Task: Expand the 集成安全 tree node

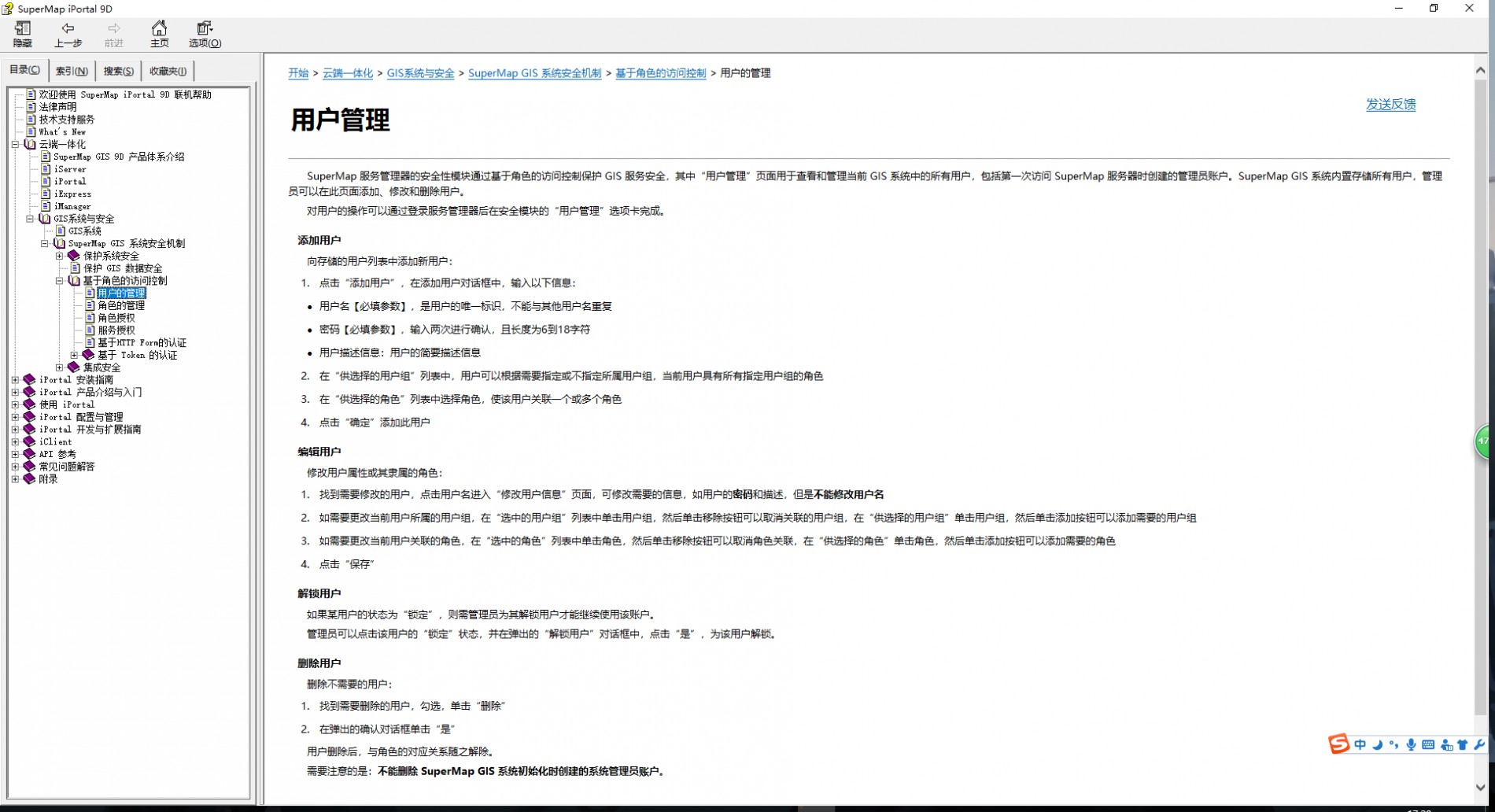Action: [59, 367]
